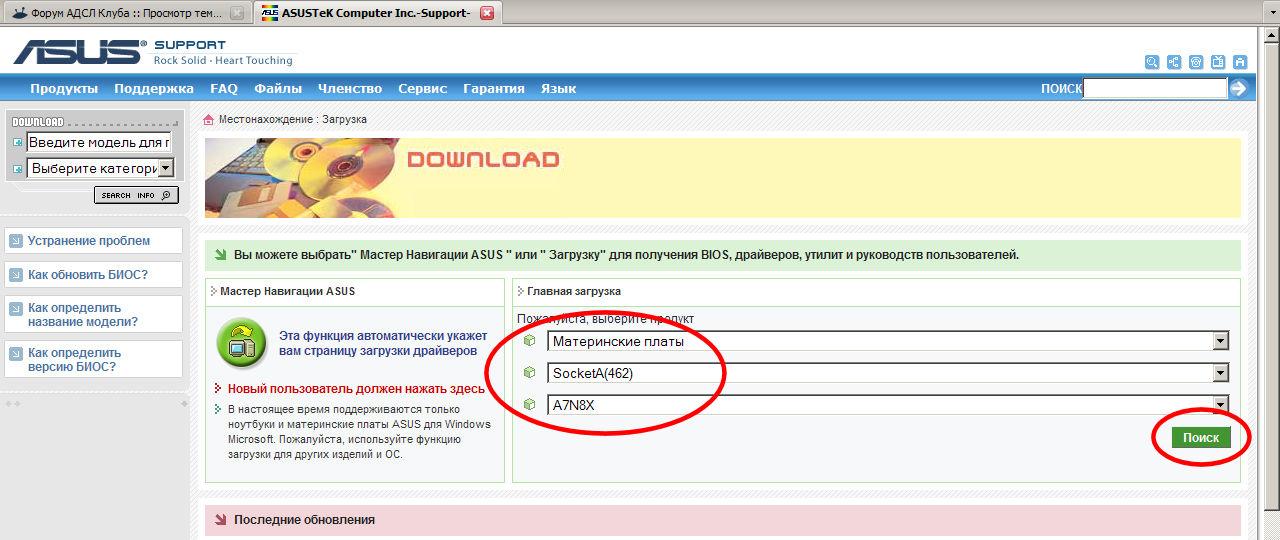Open the sitemap icon in the header

1174,62
